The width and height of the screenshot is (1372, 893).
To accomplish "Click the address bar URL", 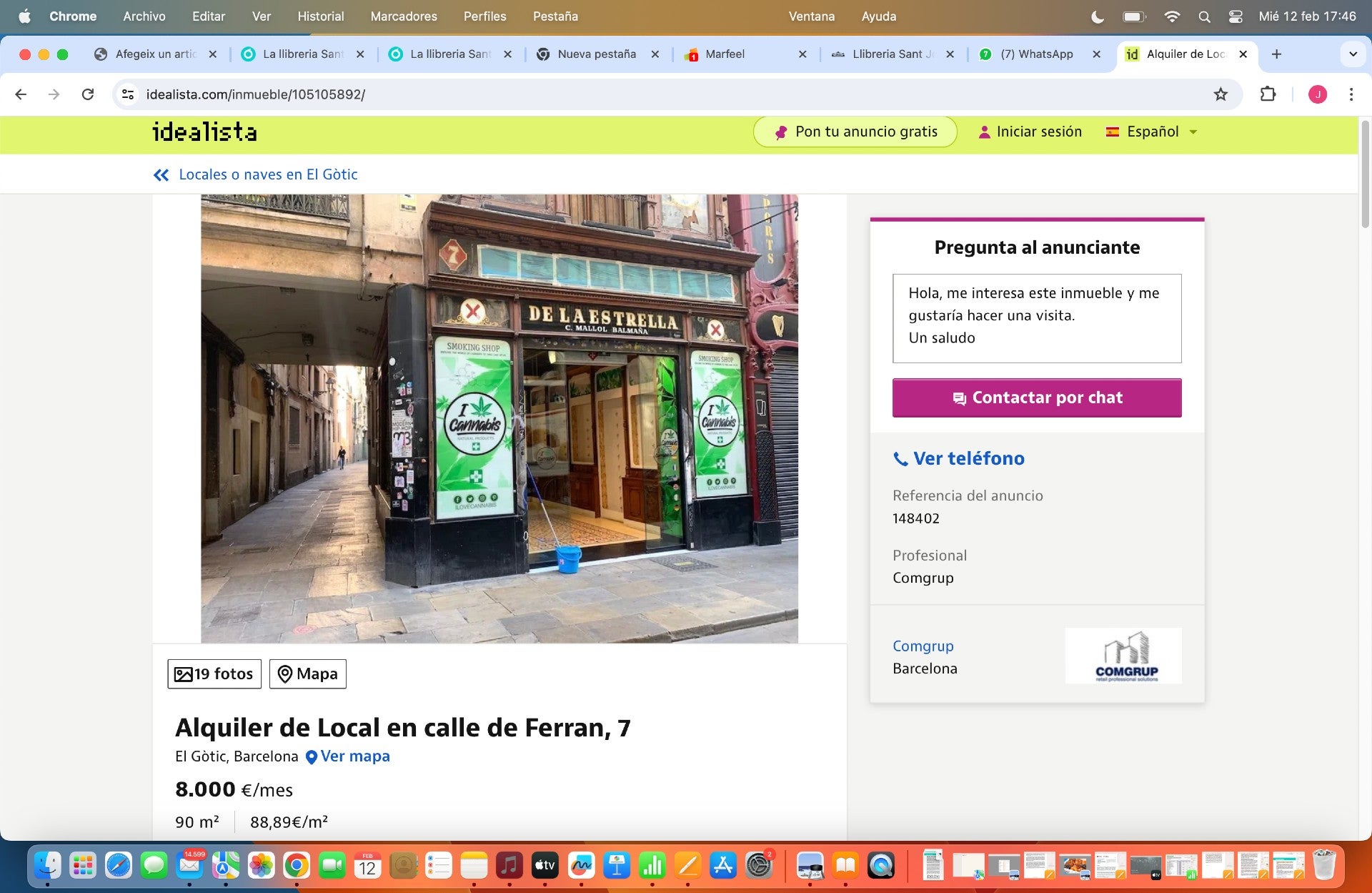I will [x=256, y=94].
